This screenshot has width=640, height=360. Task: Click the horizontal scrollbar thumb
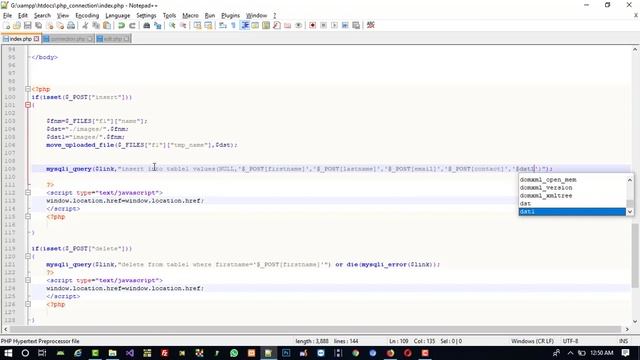315,329
